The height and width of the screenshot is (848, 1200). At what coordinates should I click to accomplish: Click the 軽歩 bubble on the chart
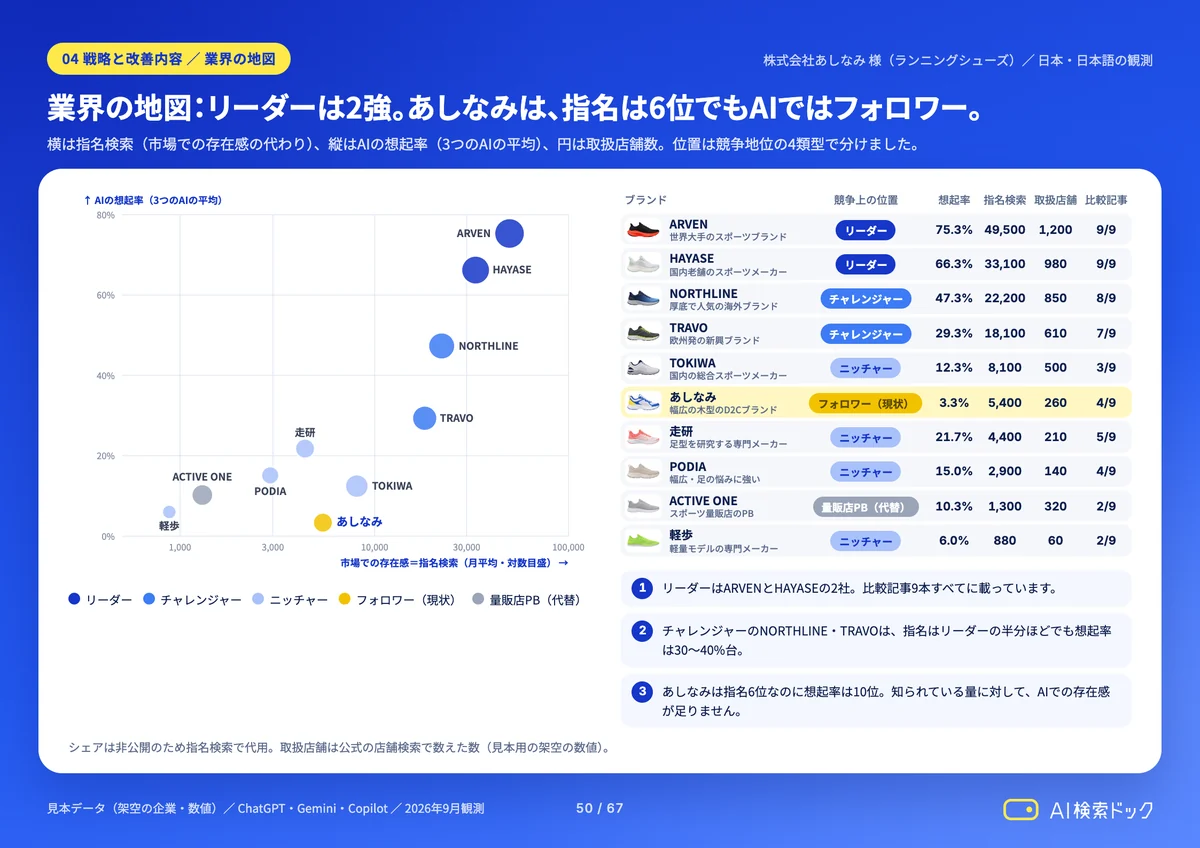[x=169, y=512]
